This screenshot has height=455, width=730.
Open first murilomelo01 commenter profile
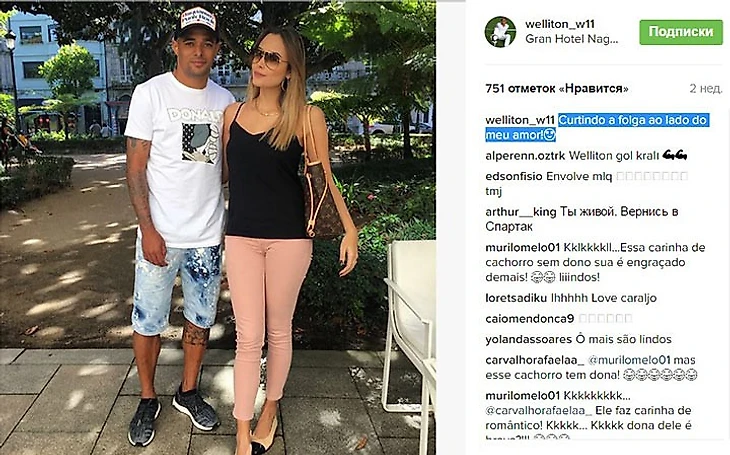tap(522, 247)
